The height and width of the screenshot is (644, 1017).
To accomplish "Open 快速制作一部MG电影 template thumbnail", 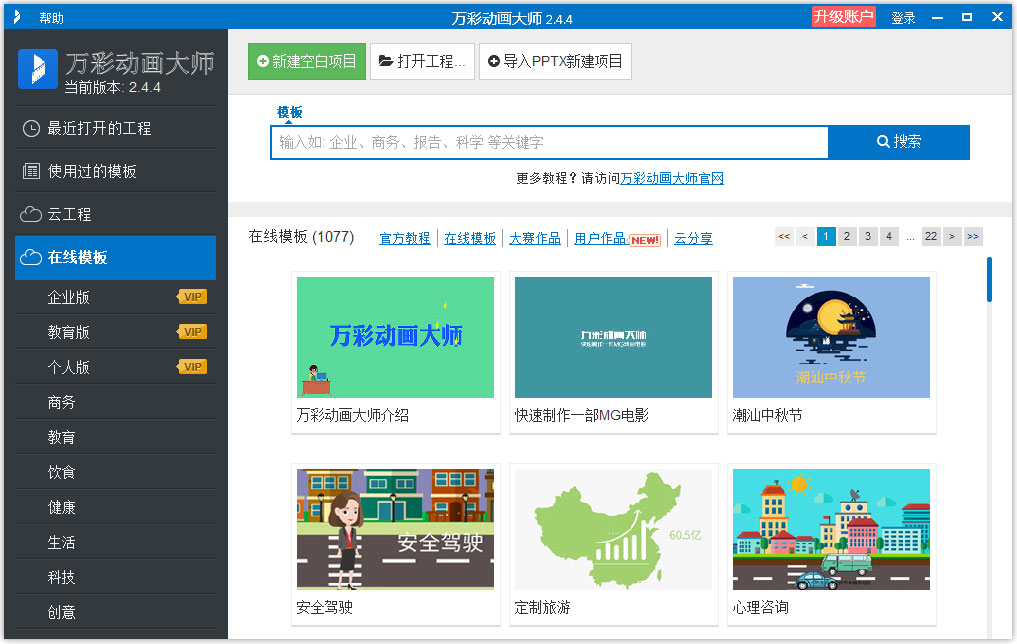I will pyautogui.click(x=614, y=337).
